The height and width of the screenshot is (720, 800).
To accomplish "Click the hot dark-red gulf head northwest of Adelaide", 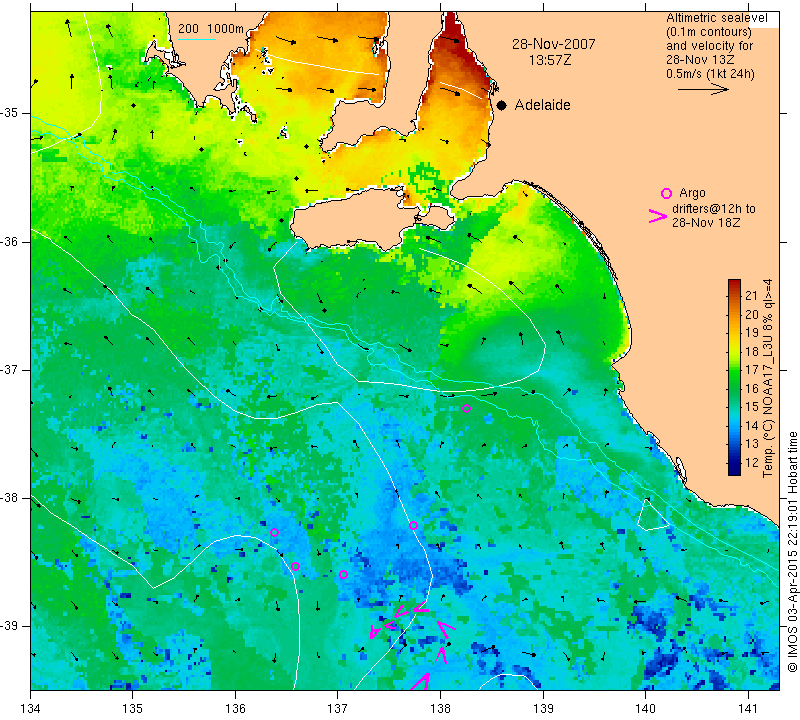I will coord(453,33).
